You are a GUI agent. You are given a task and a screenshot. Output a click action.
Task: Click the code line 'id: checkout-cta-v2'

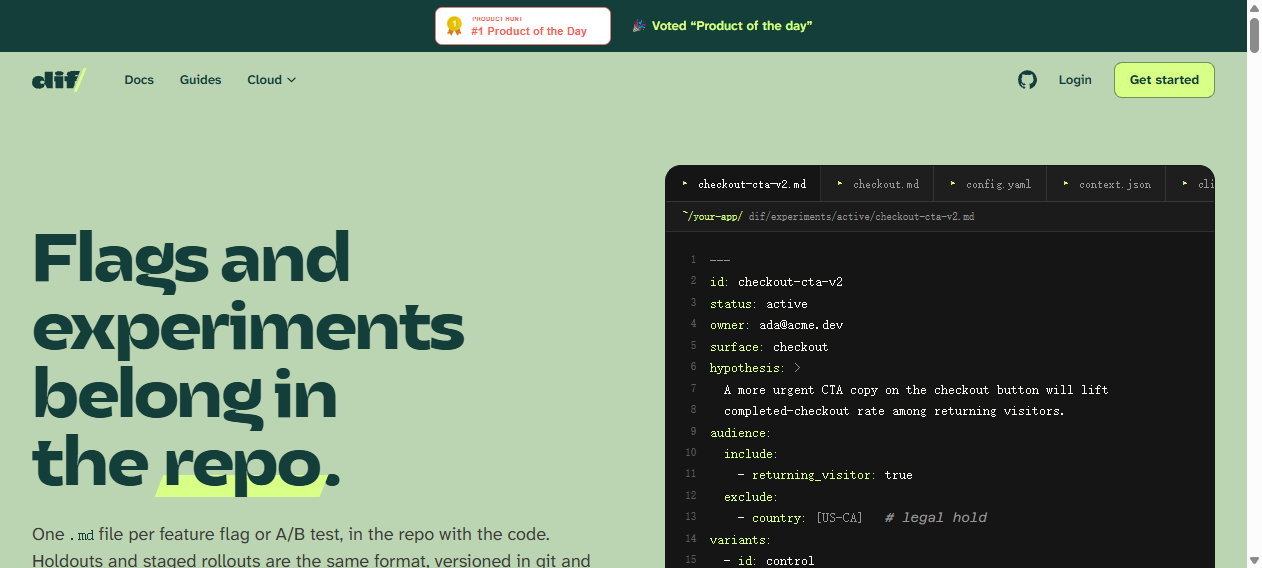click(x=776, y=282)
